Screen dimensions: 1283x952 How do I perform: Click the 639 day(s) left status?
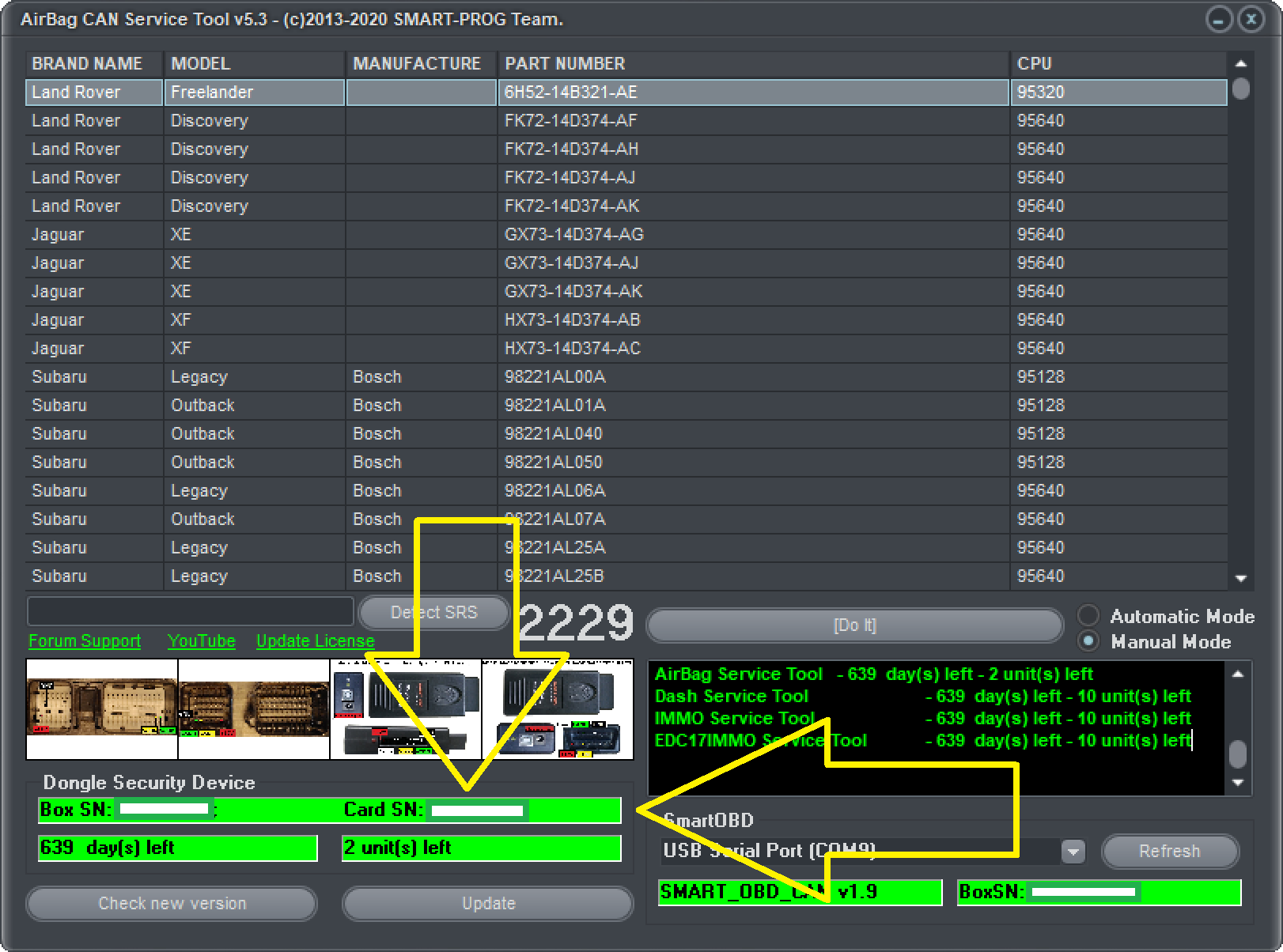coord(178,848)
